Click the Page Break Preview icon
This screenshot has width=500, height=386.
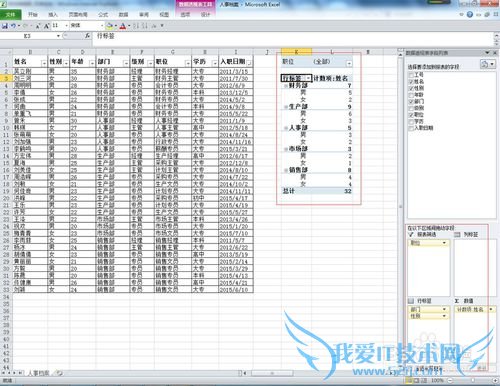[x=424, y=380]
